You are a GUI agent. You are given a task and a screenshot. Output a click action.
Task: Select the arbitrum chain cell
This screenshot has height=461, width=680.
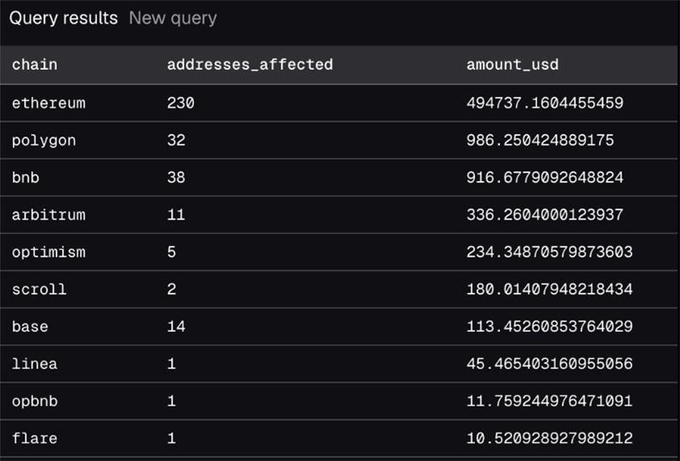click(49, 215)
